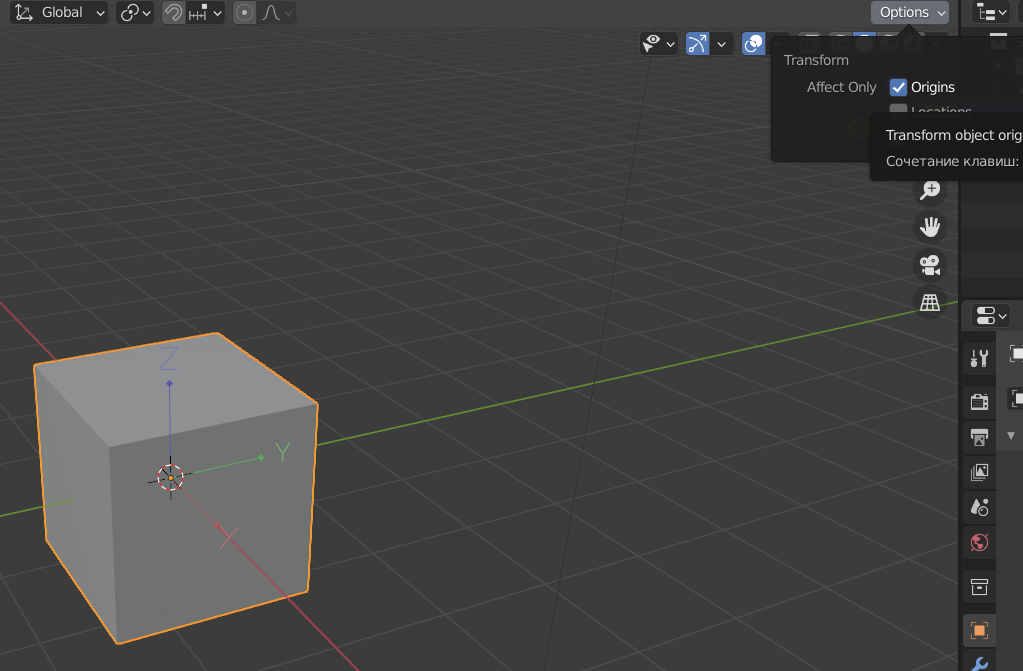
Task: Click the pan view hand icon
Action: point(931,227)
